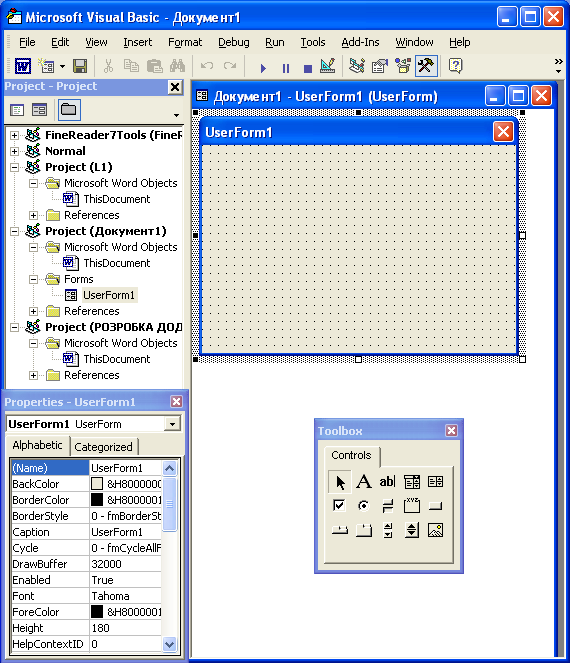
Task: Open the UserForm1 object dropdown in Properties
Action: pos(173,424)
